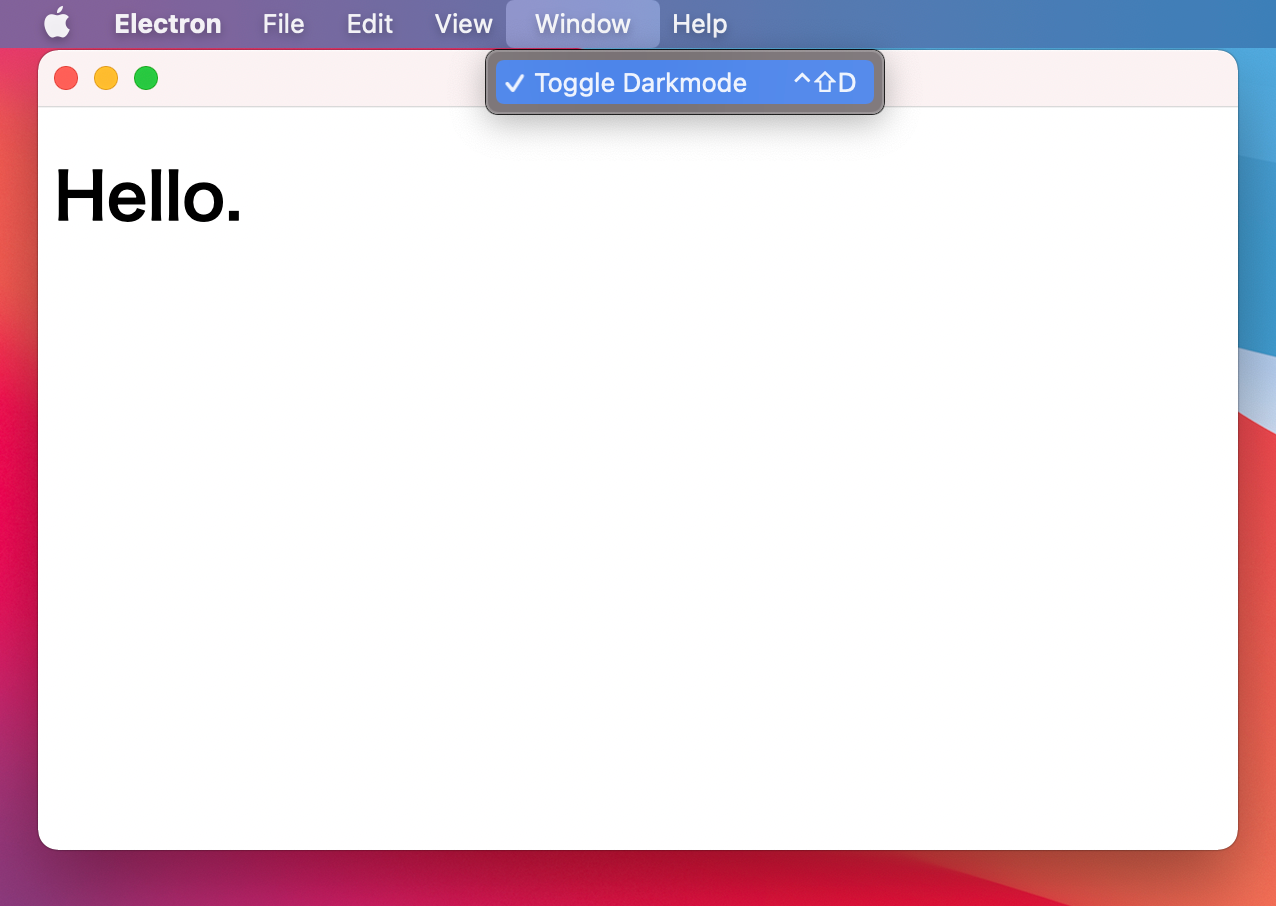The width and height of the screenshot is (1276, 906).
Task: Open the Electron application menu
Action: tap(167, 23)
